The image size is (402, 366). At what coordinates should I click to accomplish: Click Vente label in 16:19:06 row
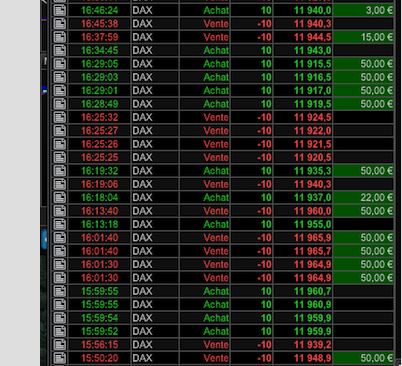pyautogui.click(x=216, y=184)
